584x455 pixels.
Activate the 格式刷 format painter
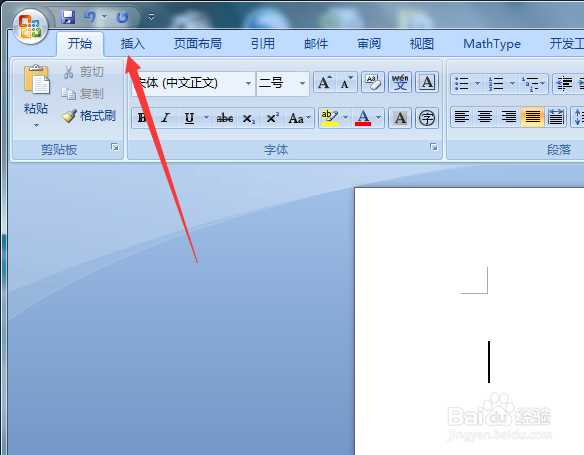[x=89, y=116]
